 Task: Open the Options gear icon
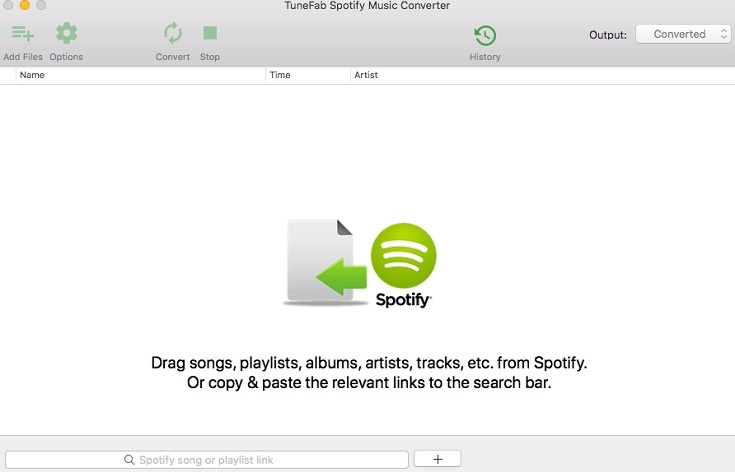66,33
